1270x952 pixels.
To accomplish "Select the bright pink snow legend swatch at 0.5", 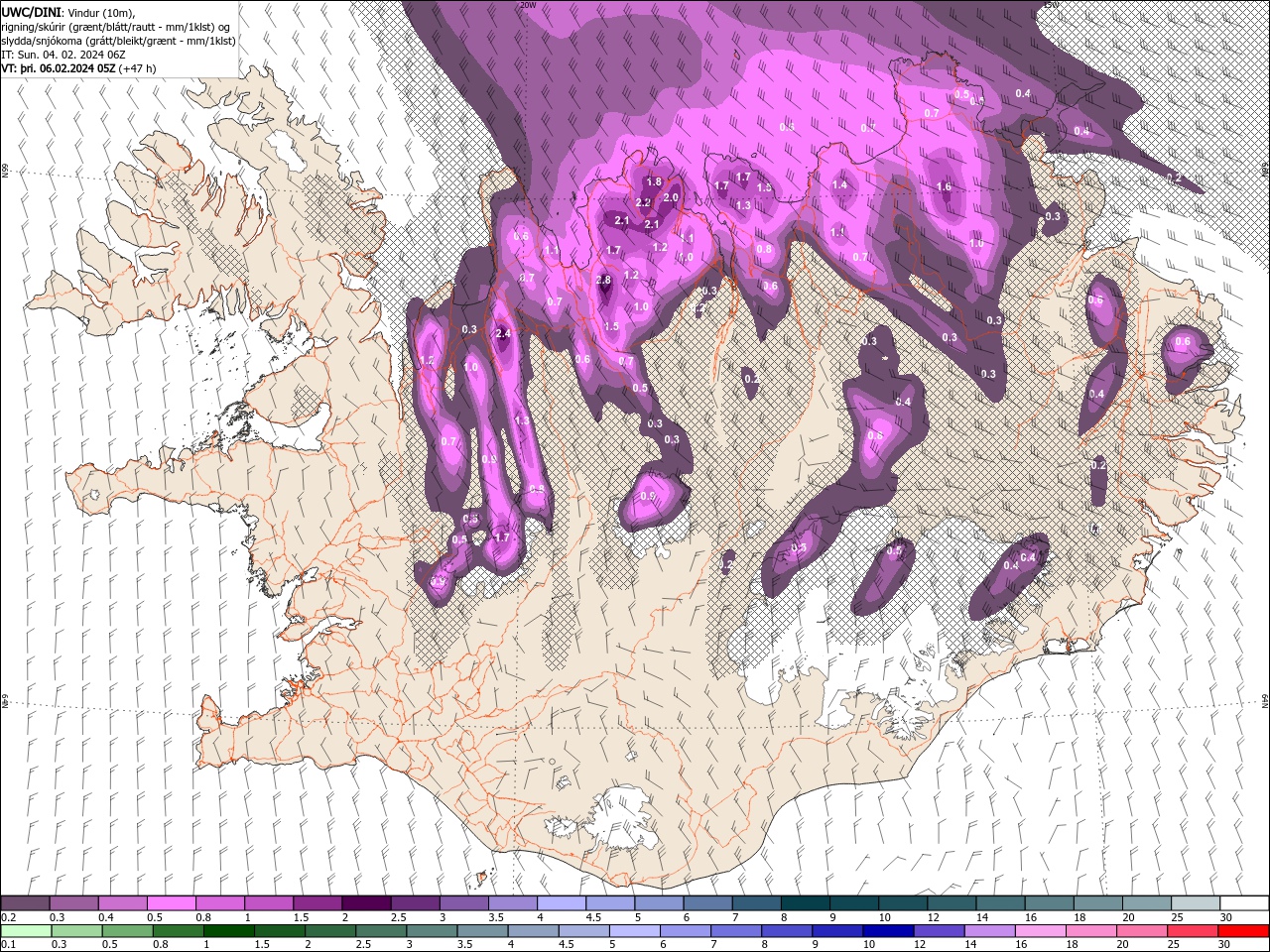I will (x=171, y=903).
